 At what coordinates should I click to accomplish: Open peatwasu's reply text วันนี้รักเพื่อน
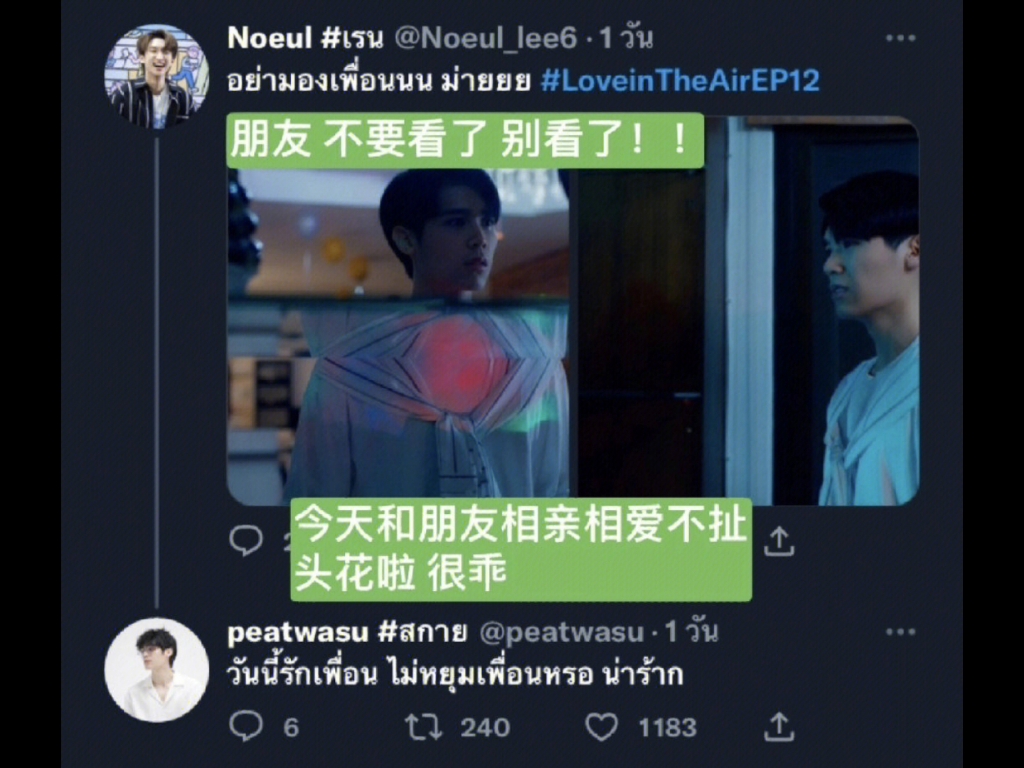click(302, 675)
